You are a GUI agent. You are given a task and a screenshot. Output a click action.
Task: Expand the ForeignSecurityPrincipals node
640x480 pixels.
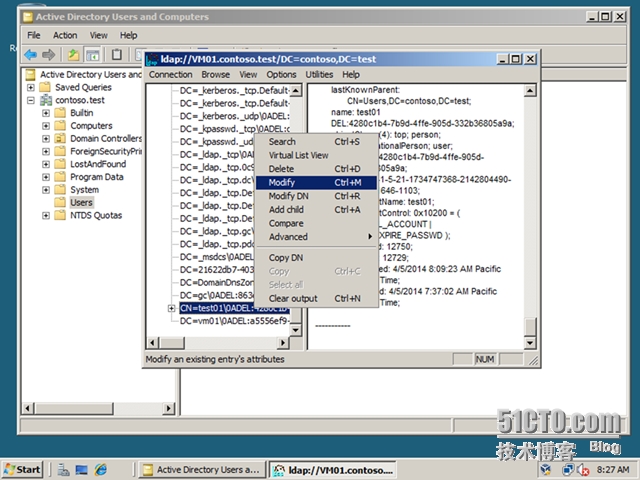46,151
